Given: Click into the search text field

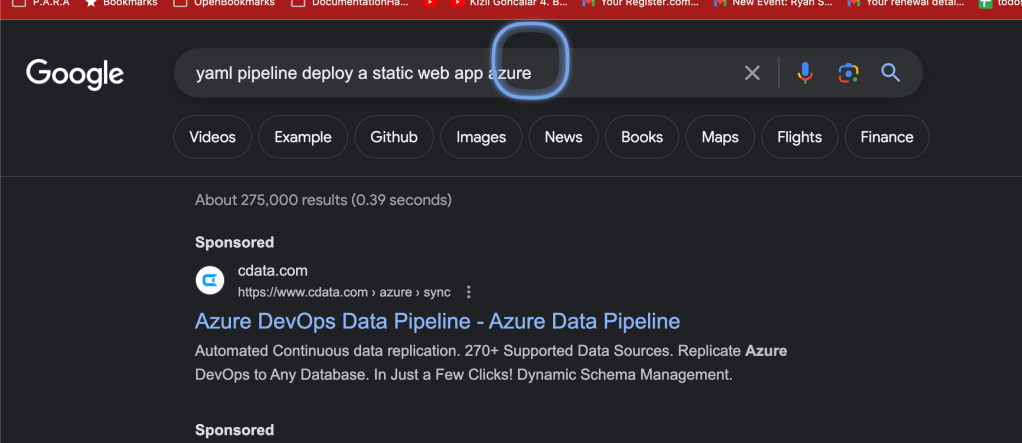Looking at the screenshot, I should point(456,73).
